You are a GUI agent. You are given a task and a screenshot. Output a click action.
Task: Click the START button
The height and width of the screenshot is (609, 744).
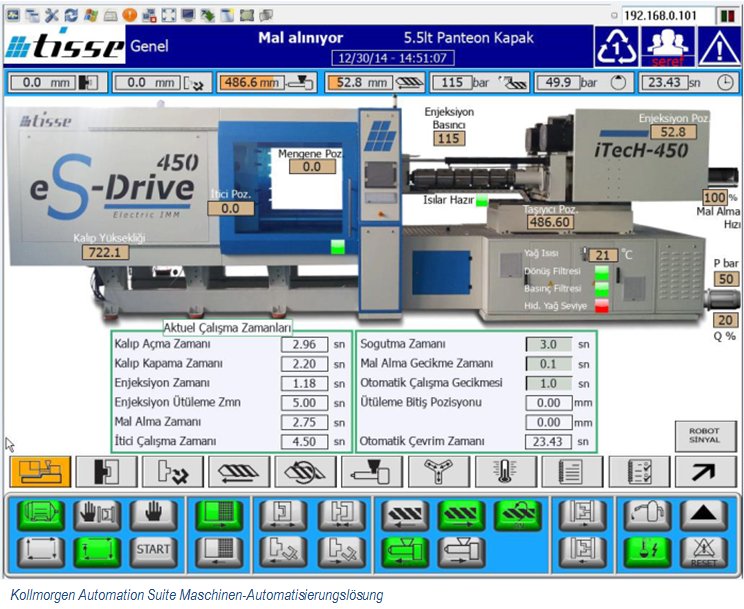click(153, 552)
